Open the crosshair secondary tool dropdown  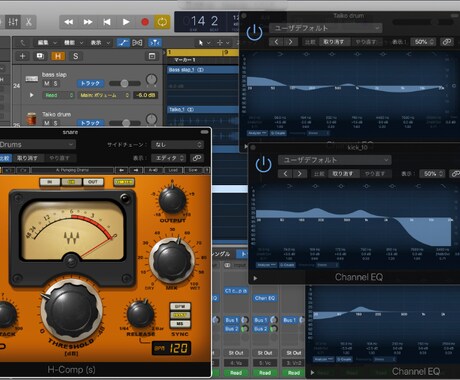point(223,43)
